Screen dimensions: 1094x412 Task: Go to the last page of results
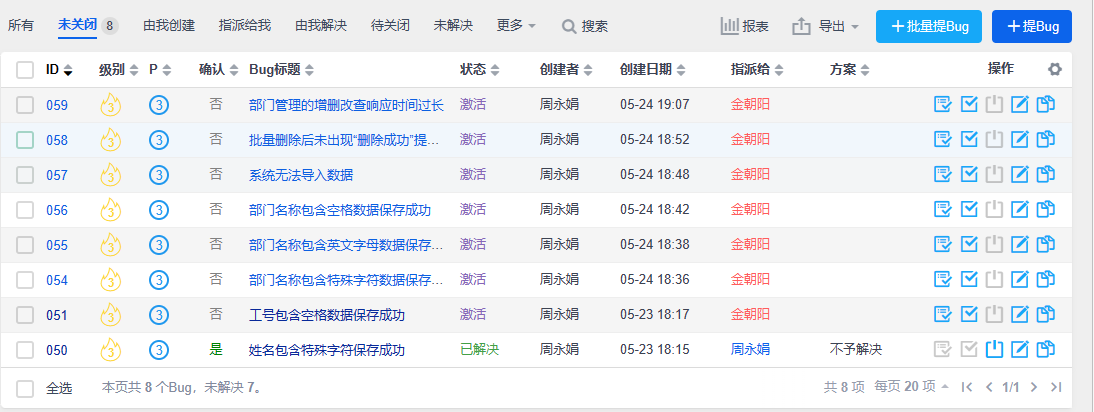(x=1056, y=387)
